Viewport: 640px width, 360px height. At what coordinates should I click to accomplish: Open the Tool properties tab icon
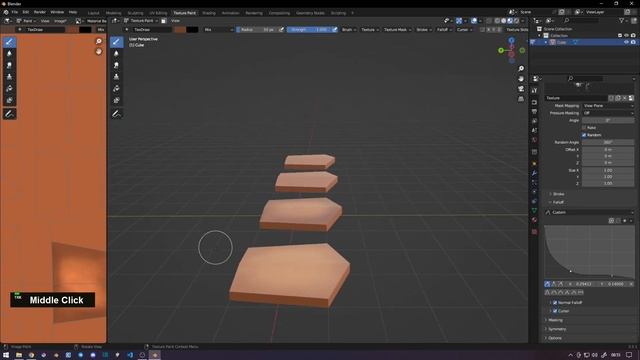click(534, 91)
